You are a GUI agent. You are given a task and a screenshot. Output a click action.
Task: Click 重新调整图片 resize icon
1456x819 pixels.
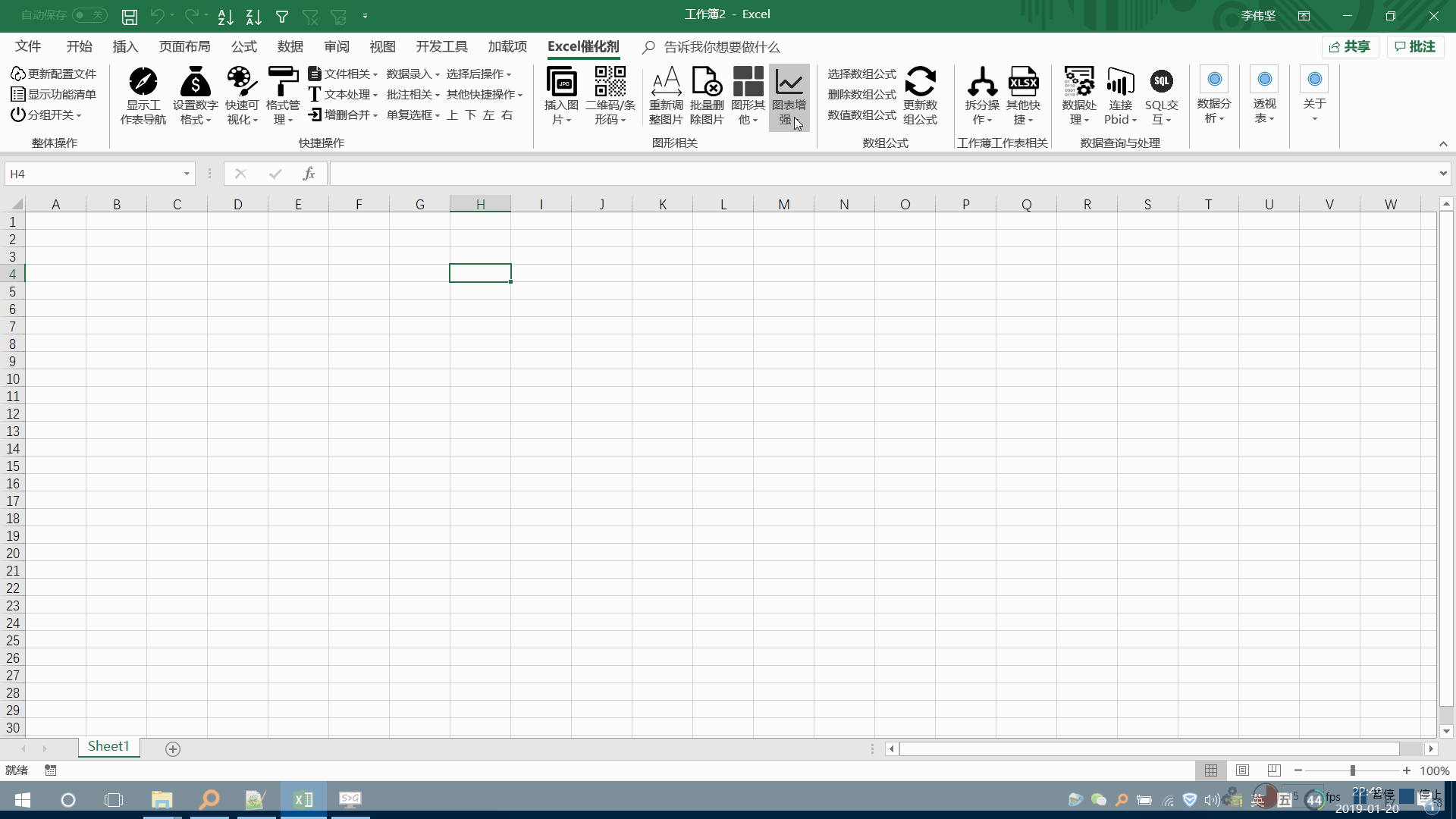click(666, 81)
